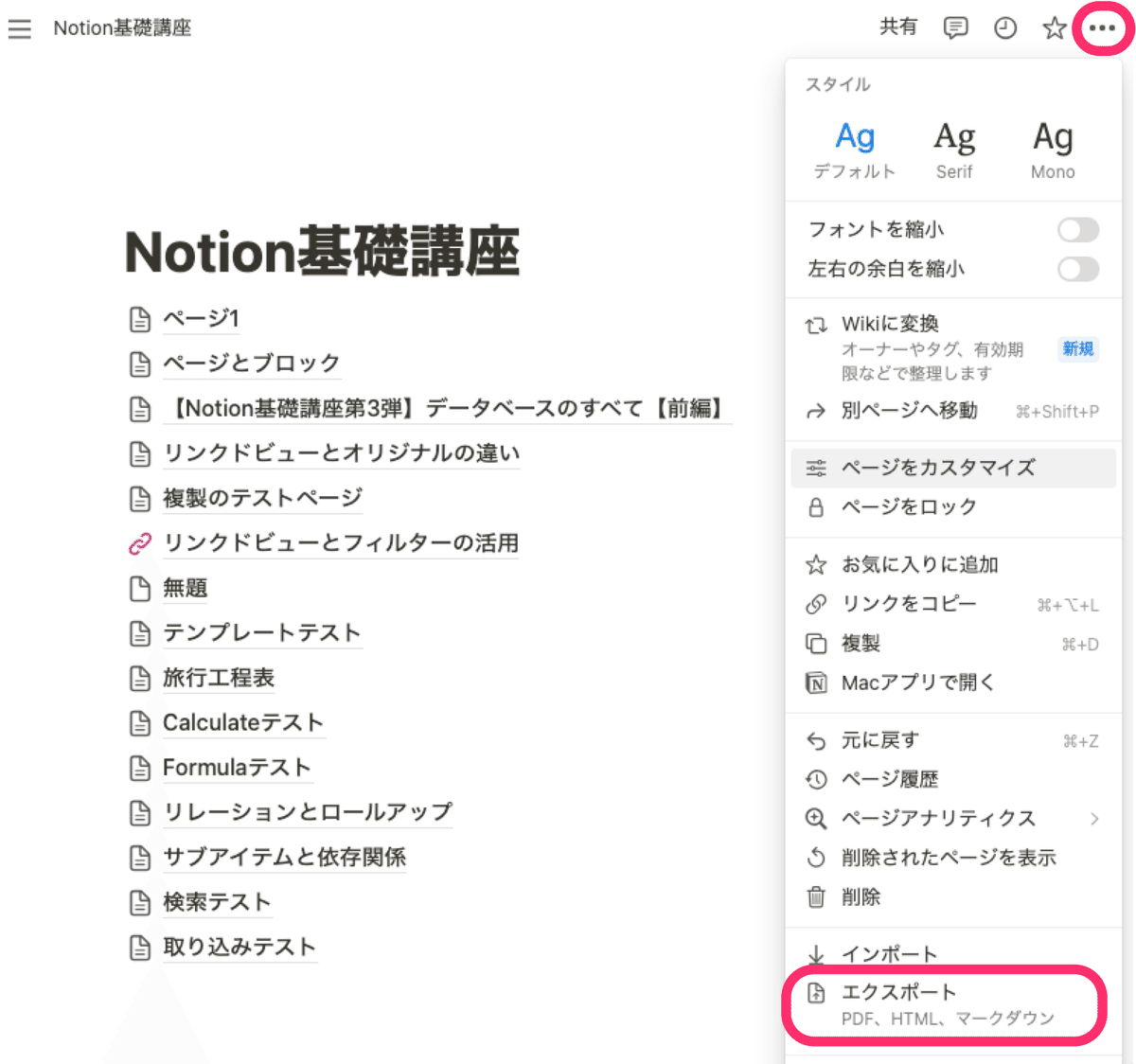Click the document icon beside 旅行工程表
1136x1064 pixels.
pyautogui.click(x=140, y=678)
